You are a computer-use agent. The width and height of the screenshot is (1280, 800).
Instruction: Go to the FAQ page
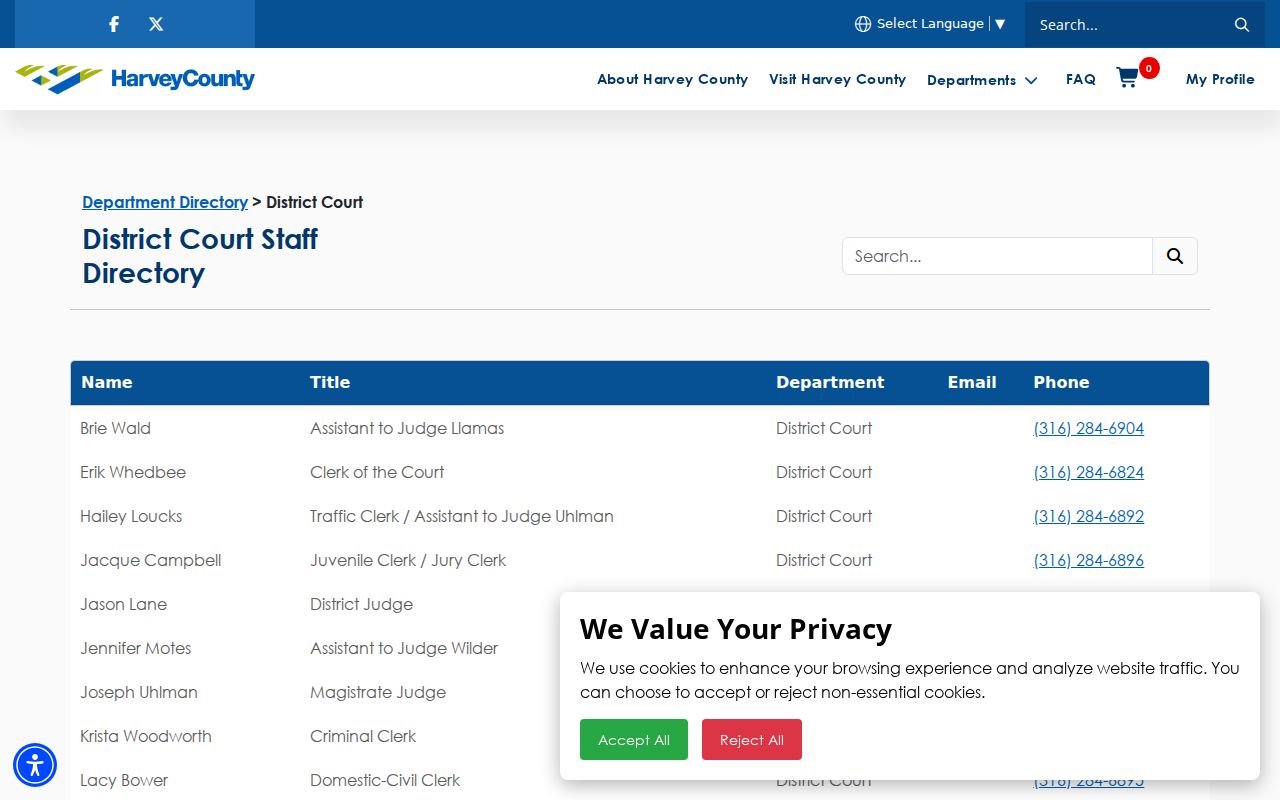1081,79
